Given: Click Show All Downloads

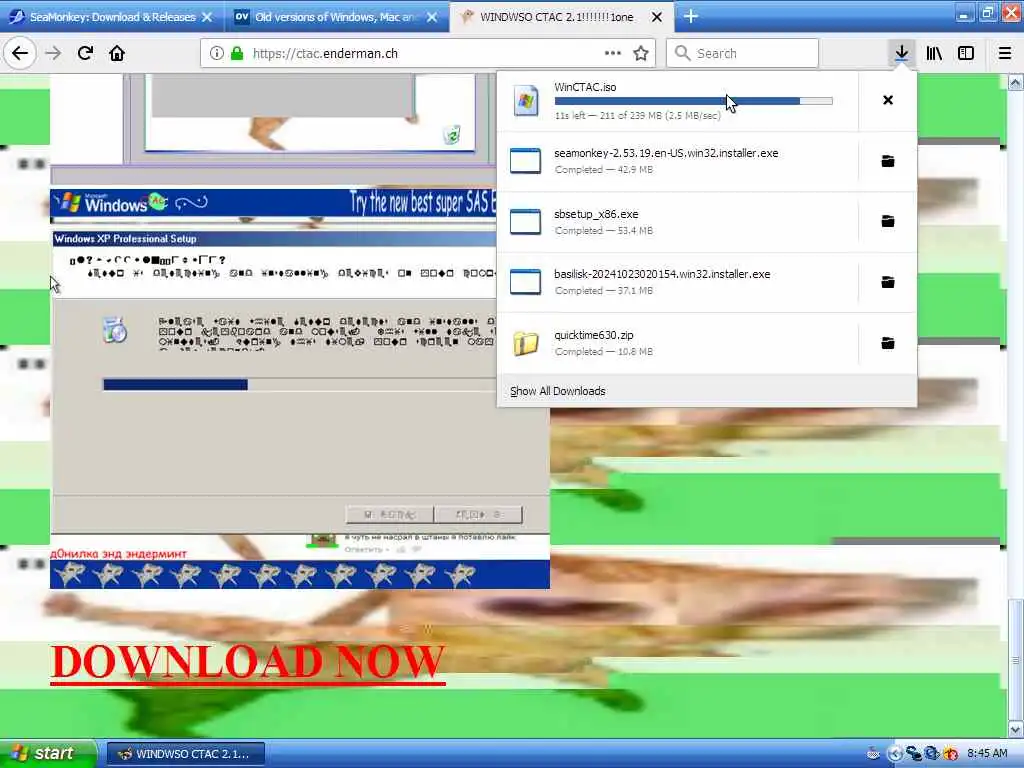Looking at the screenshot, I should point(558,391).
